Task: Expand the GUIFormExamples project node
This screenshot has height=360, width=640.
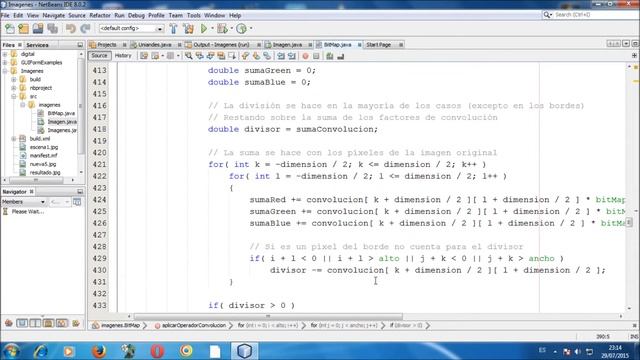Action: point(5,62)
